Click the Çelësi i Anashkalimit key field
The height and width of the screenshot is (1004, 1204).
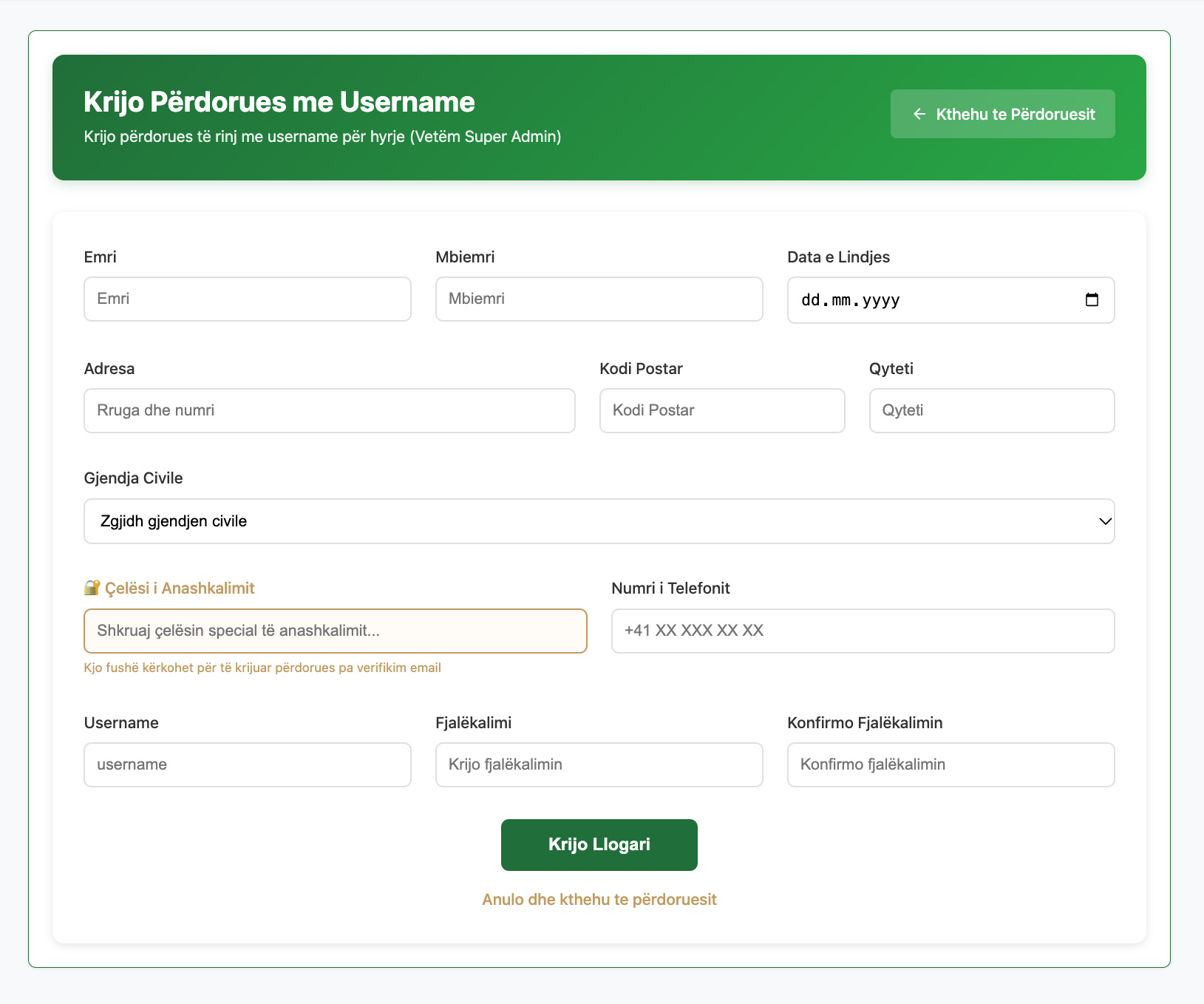[x=336, y=631]
